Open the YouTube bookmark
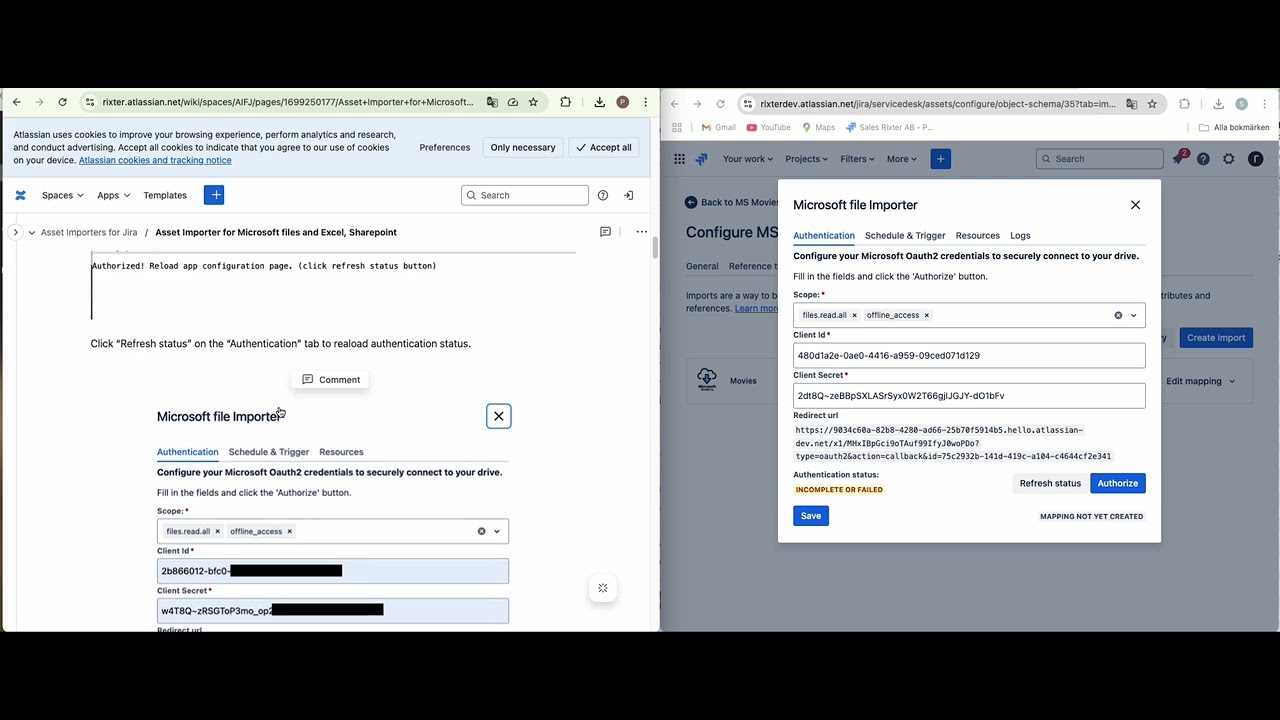 pos(768,127)
